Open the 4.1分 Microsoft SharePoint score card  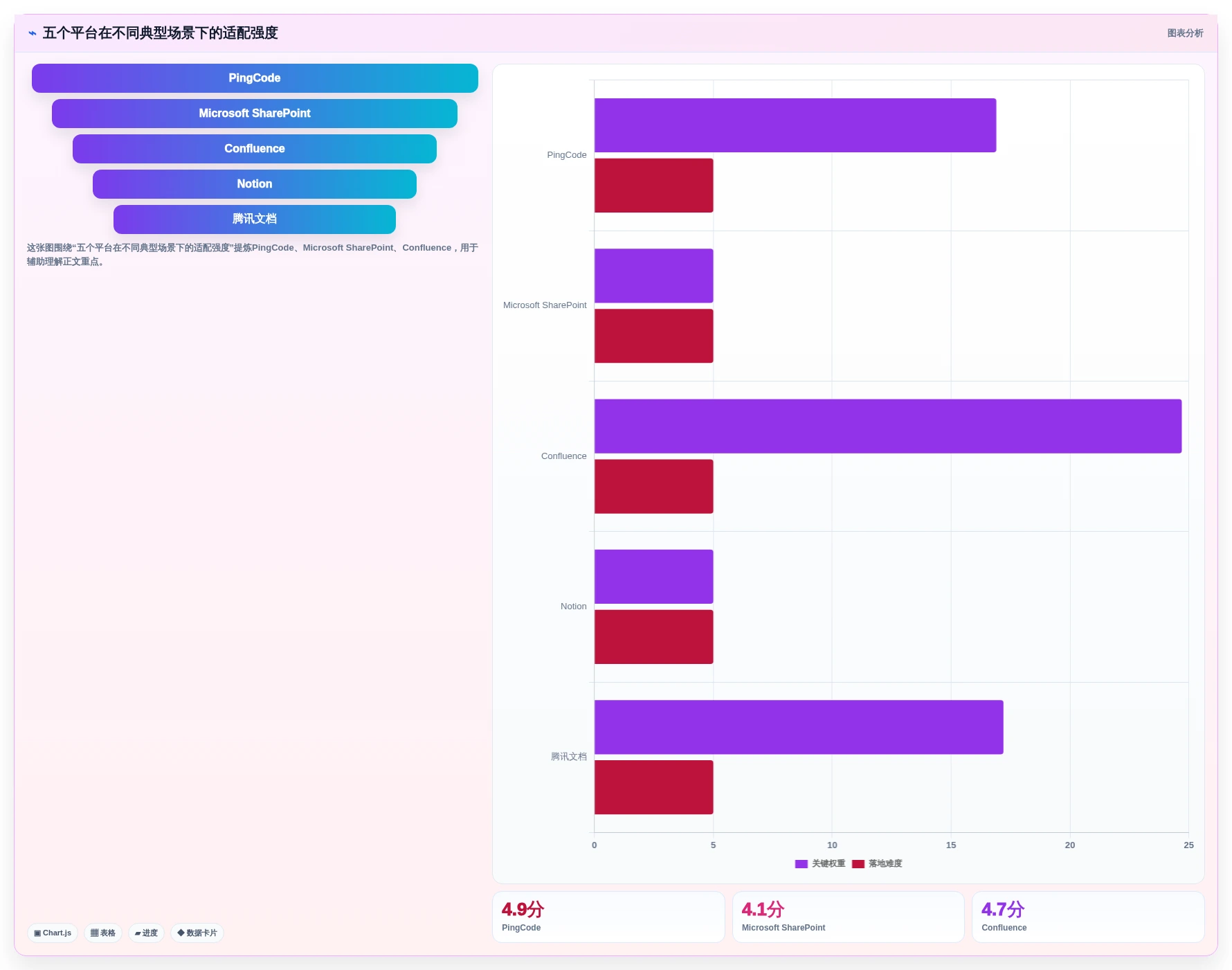coord(849,917)
